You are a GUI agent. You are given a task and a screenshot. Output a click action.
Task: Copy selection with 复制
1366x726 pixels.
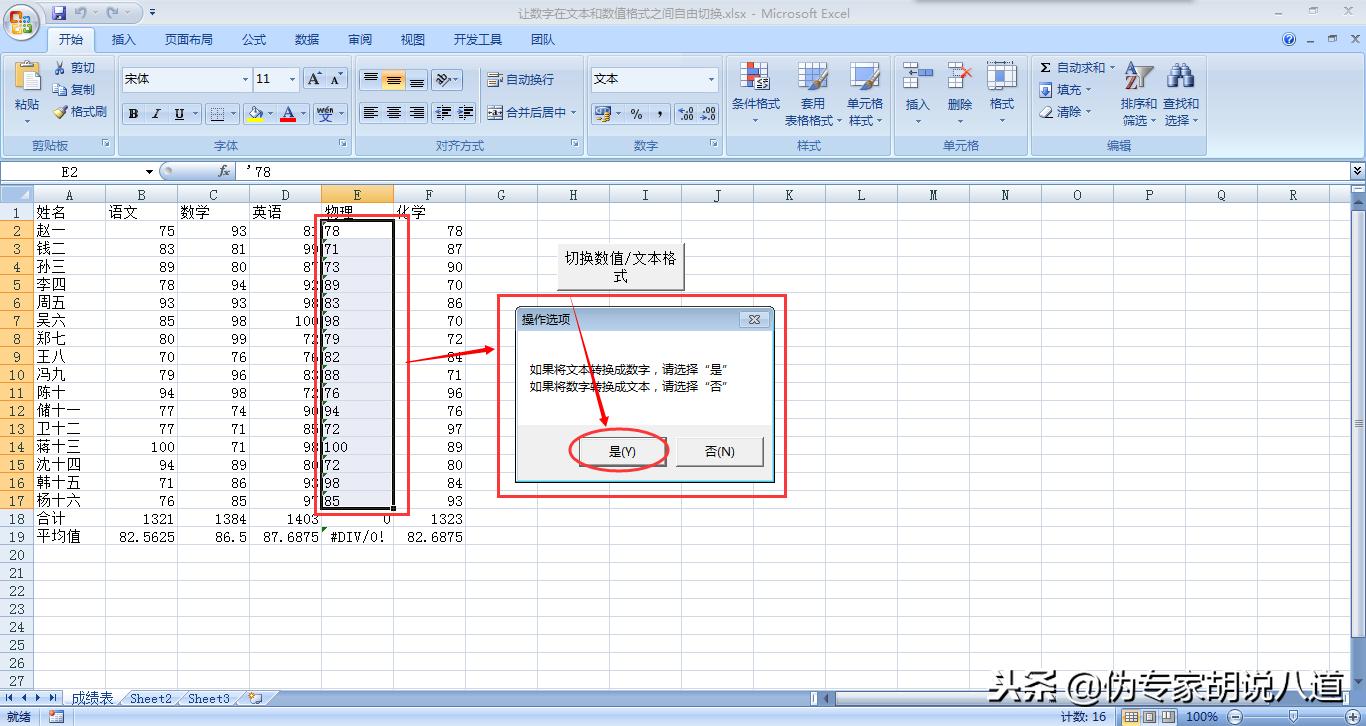(74, 90)
